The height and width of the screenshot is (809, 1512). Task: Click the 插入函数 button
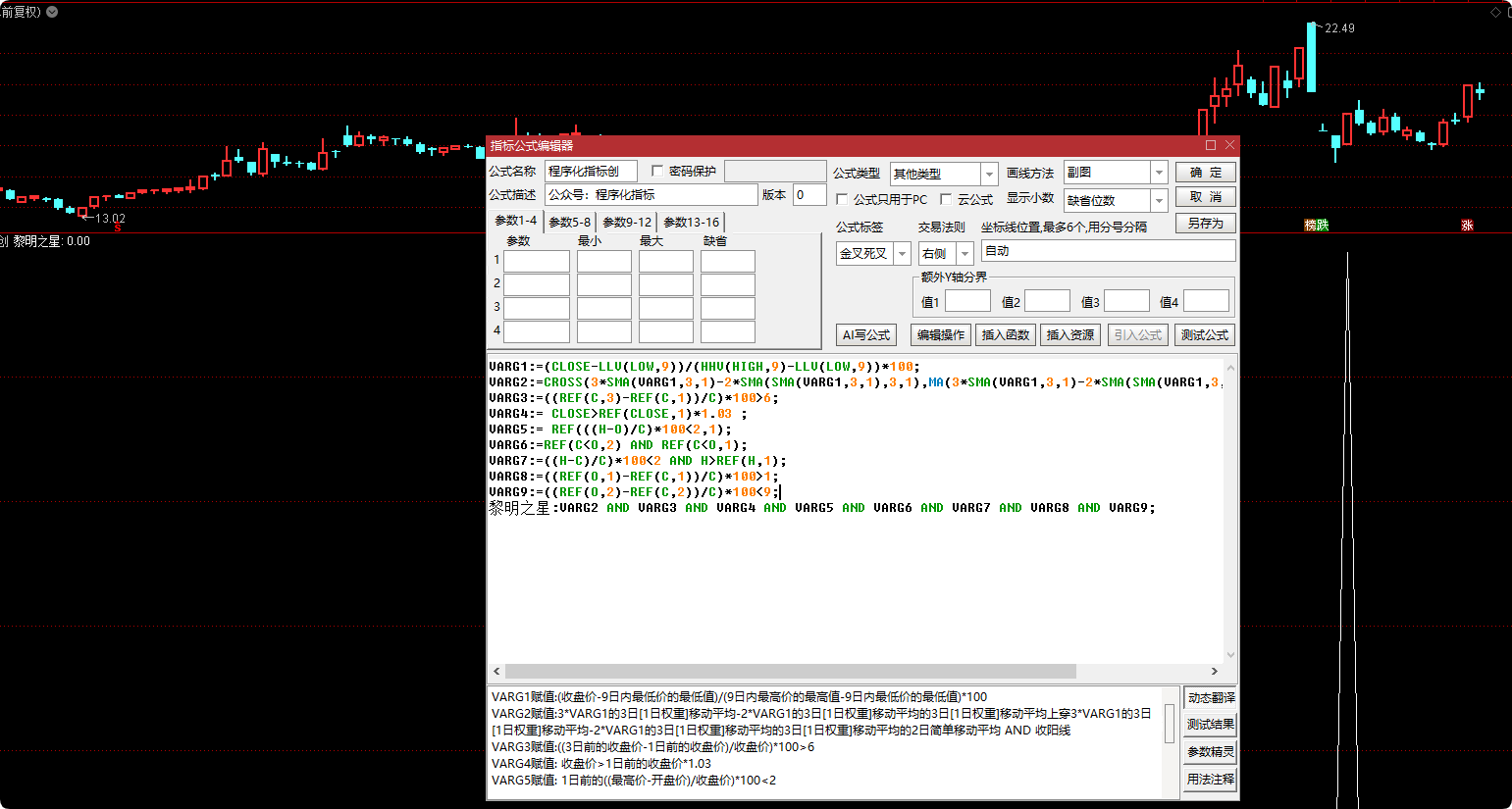[1006, 334]
